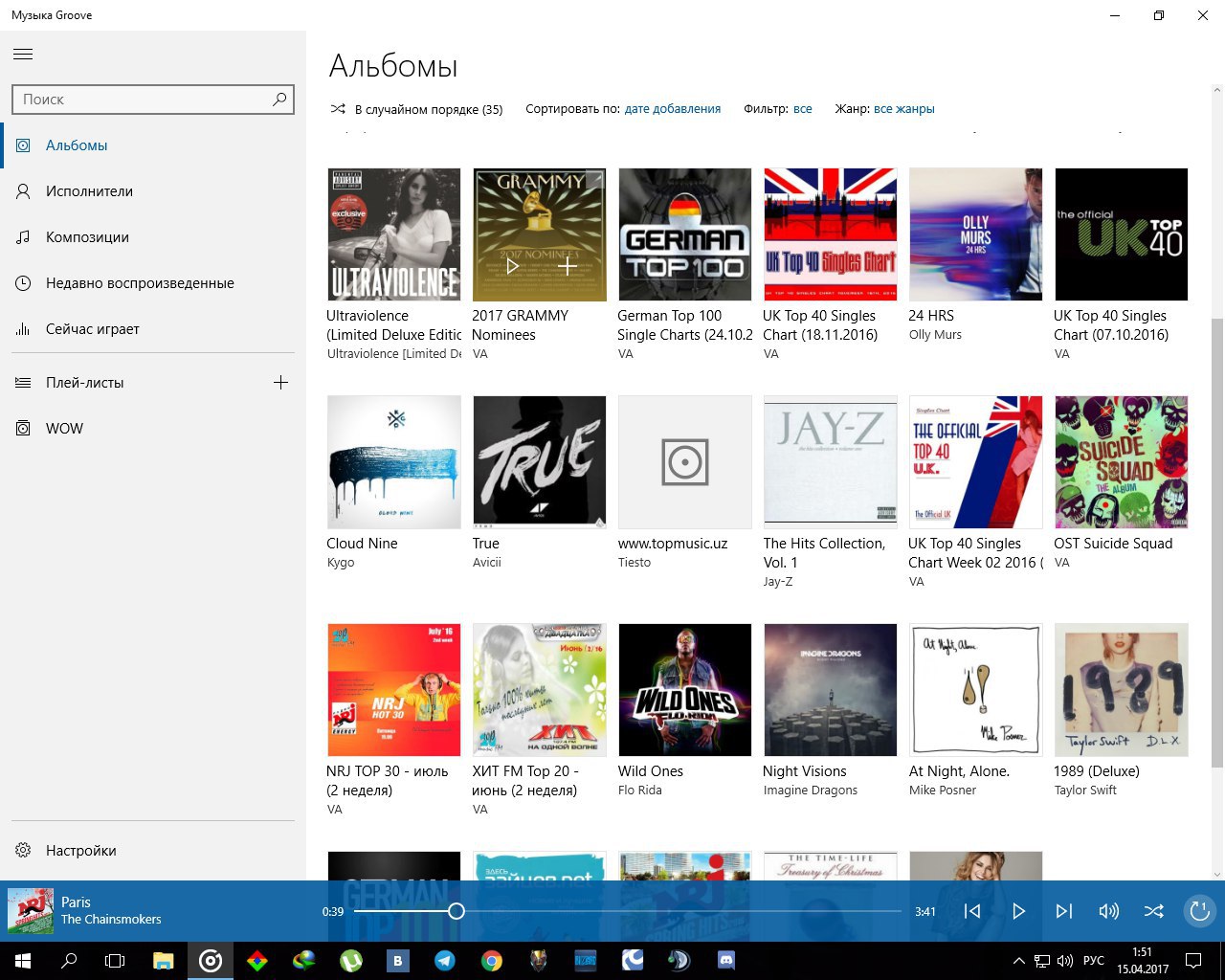Open Плей-листы section
The image size is (1225, 980).
(129, 383)
